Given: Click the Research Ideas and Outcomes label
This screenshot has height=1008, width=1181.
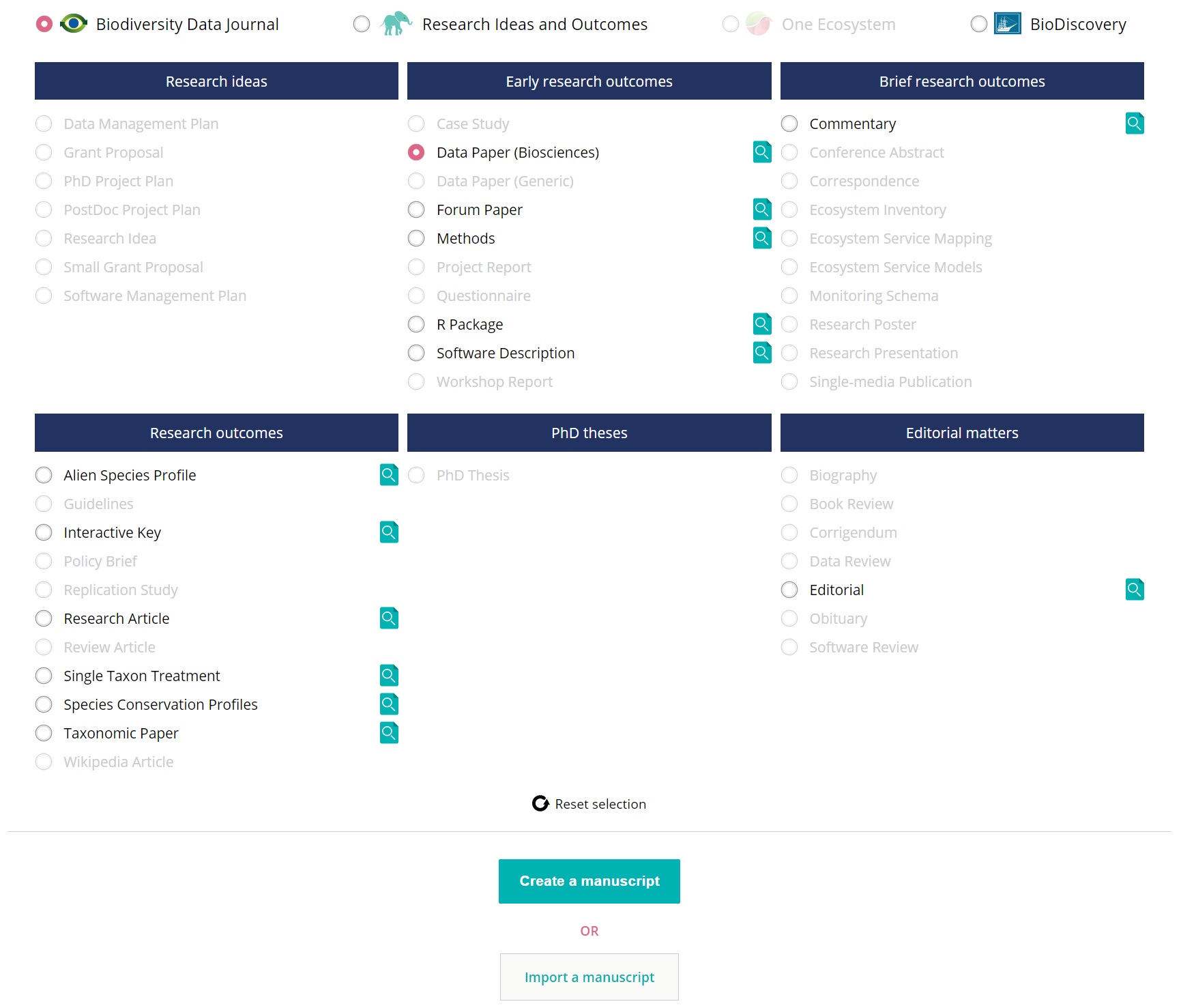Looking at the screenshot, I should pos(535,25).
